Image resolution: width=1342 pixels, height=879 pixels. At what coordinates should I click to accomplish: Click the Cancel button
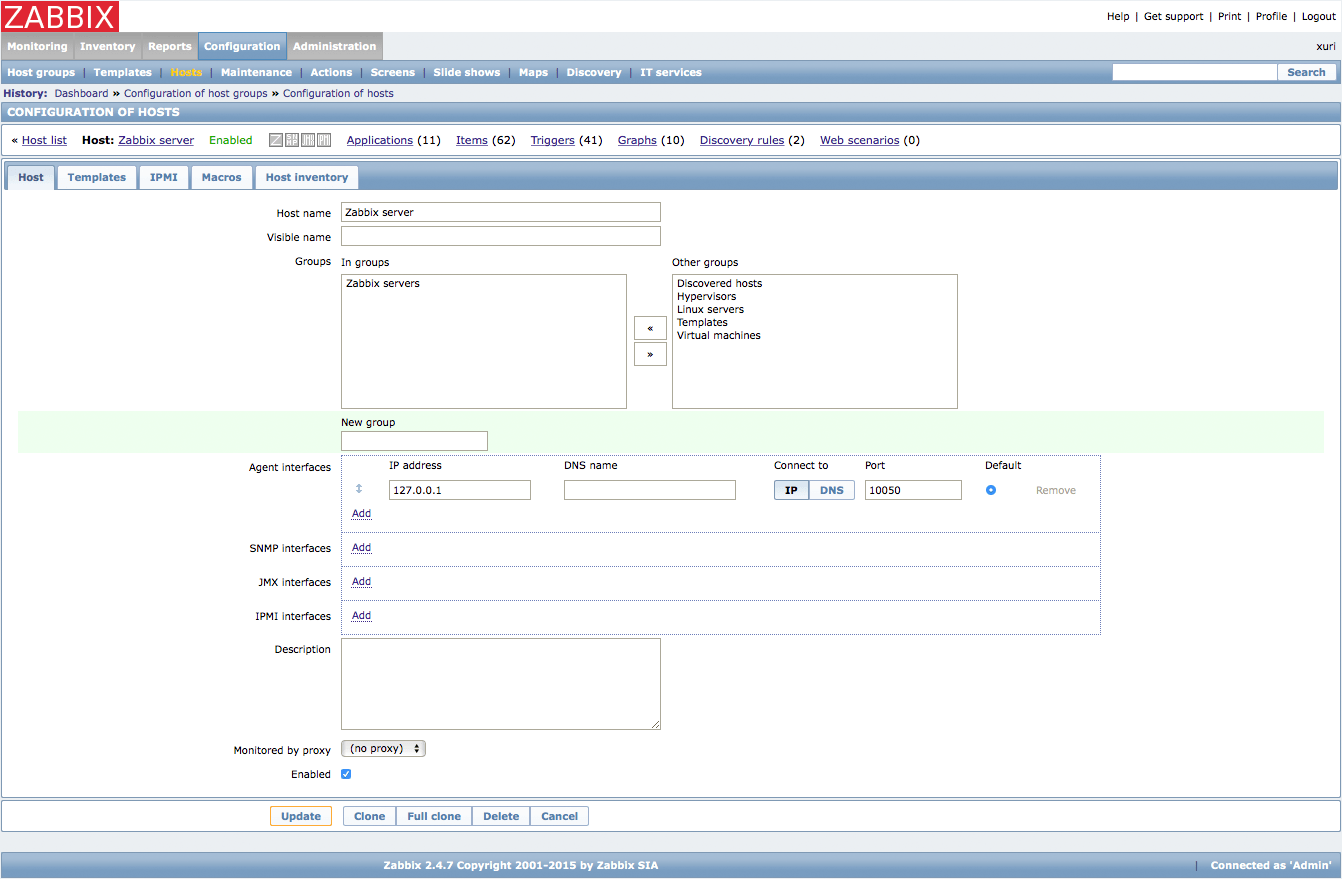(x=560, y=816)
